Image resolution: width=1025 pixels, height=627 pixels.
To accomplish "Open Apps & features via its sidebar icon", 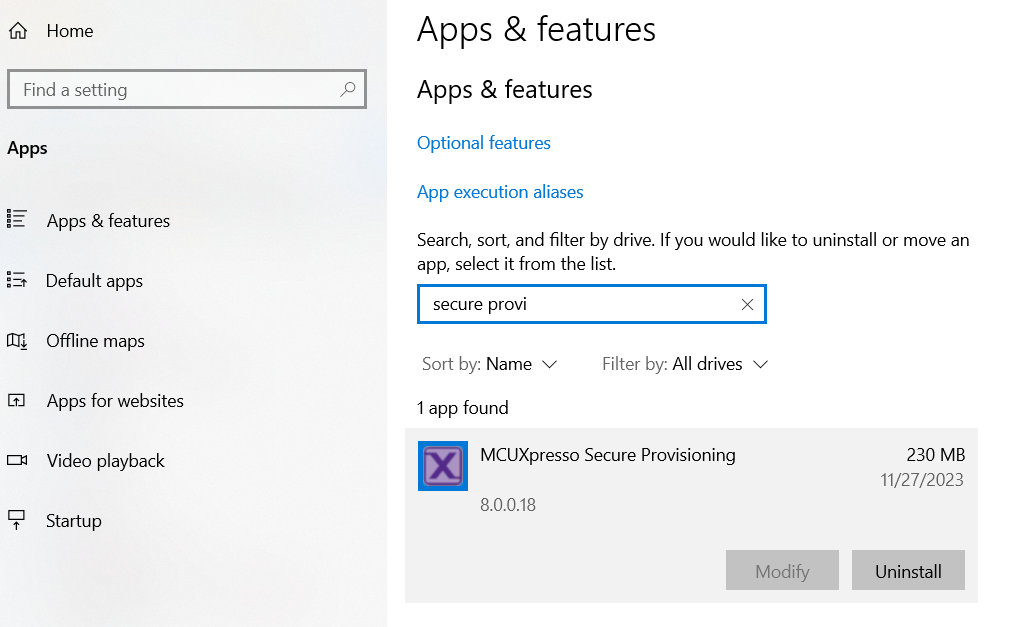I will [x=16, y=218].
